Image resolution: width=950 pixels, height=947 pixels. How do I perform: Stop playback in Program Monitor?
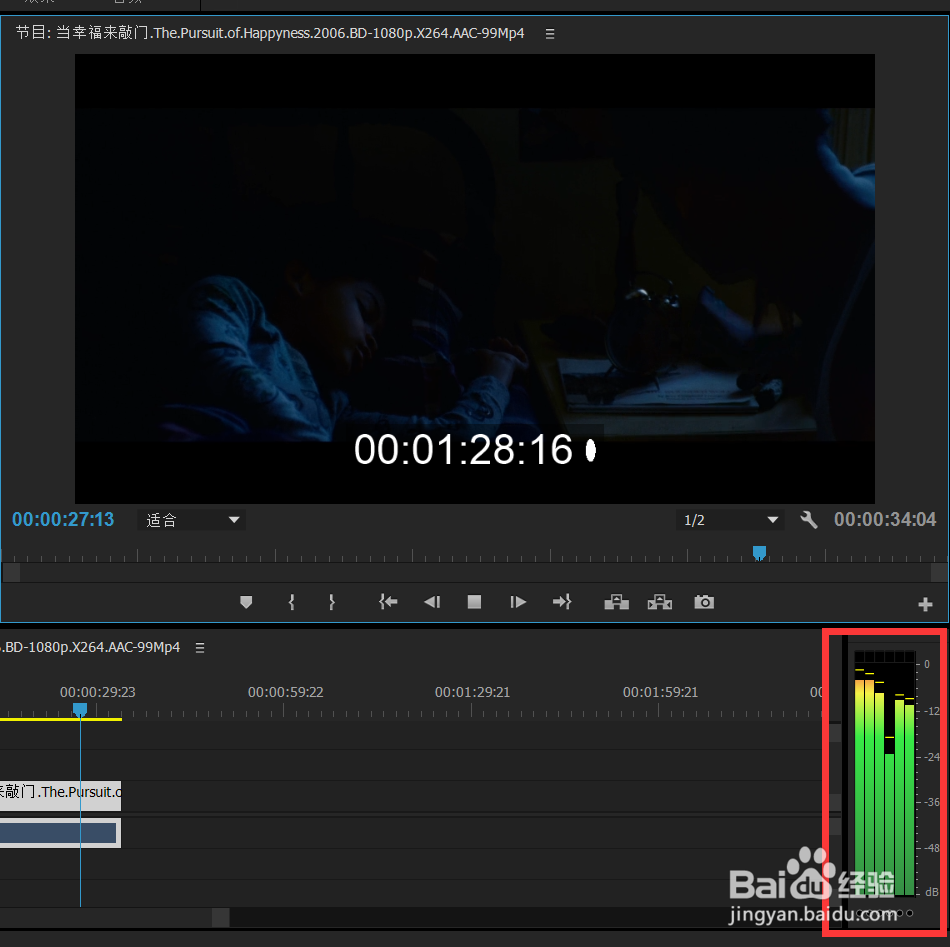tap(474, 602)
